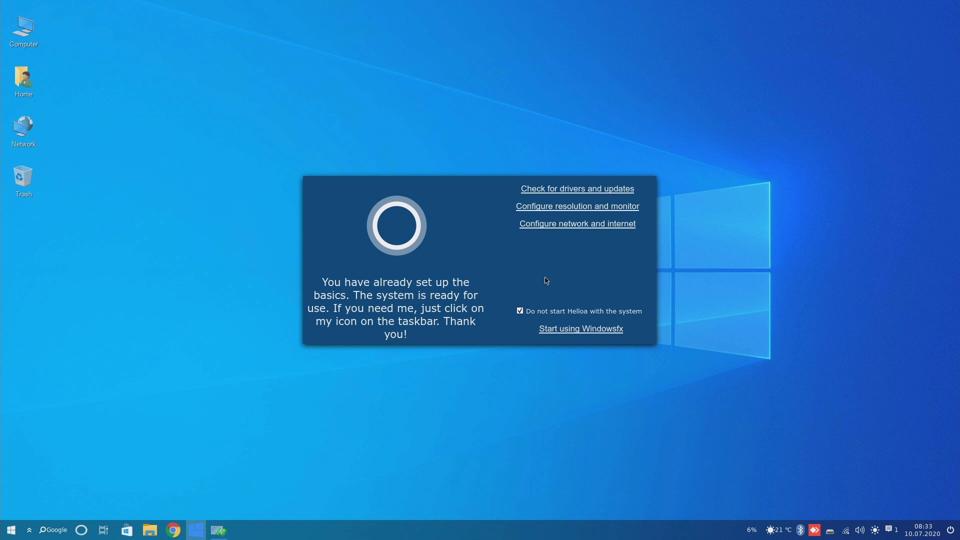Viewport: 960px width, 540px height.
Task: Open the Trash desktop icon
Action: click(x=23, y=177)
